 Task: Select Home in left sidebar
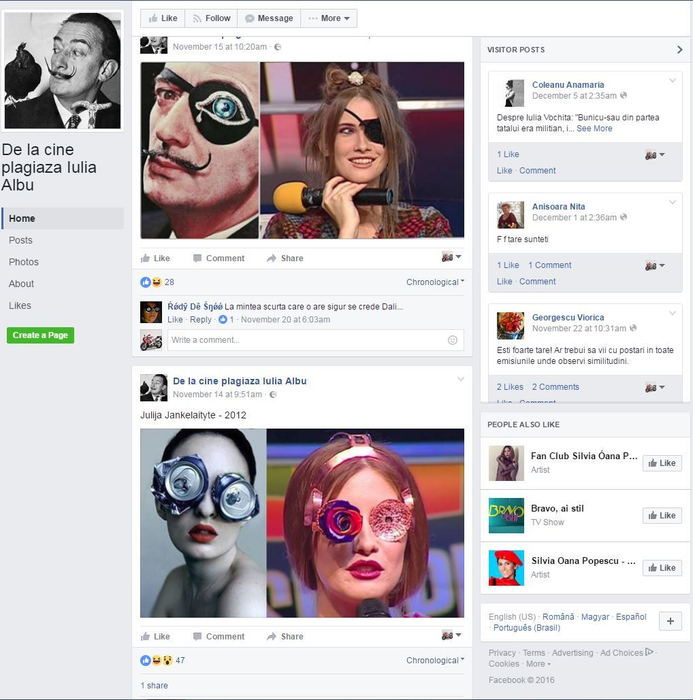pyautogui.click(x=63, y=218)
